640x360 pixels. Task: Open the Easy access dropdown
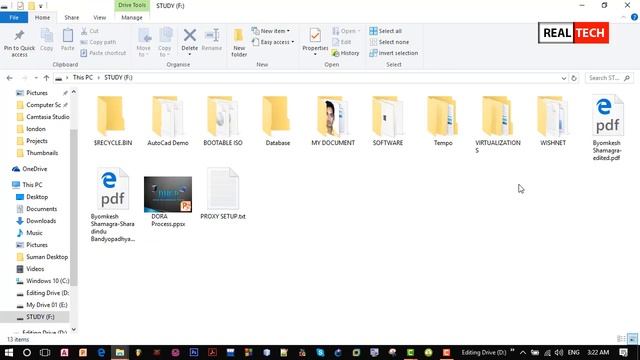(273, 42)
